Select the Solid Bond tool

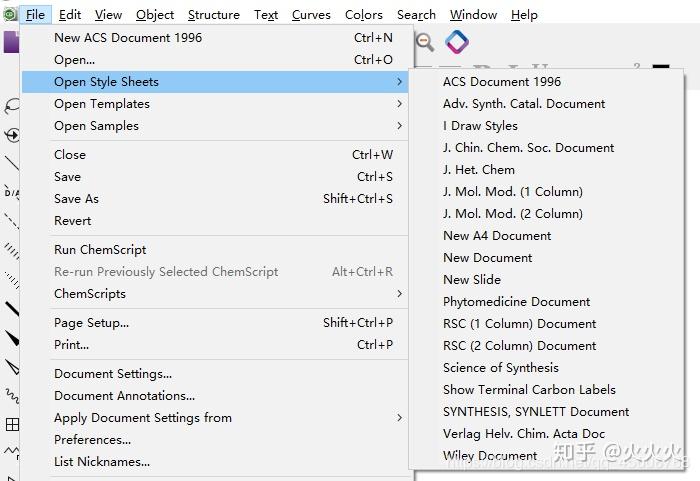pos(11,162)
